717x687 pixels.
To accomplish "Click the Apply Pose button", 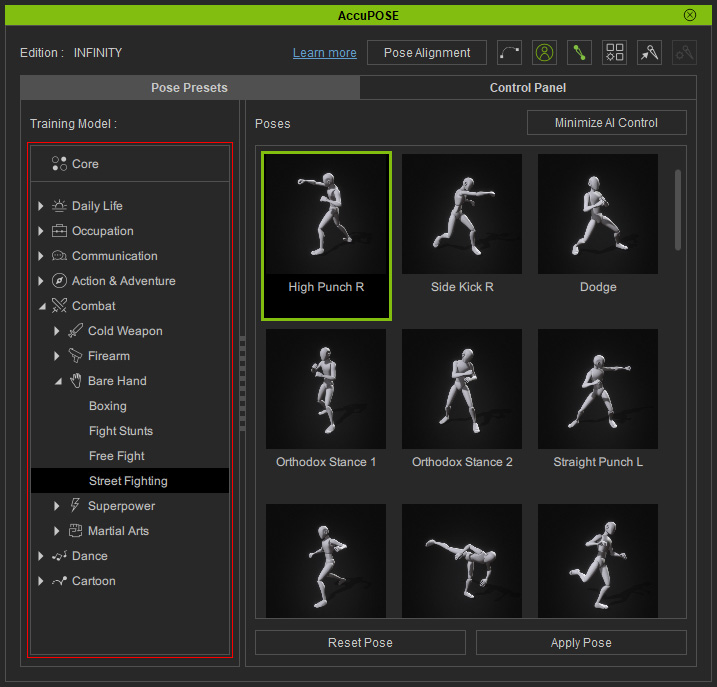I will click(581, 643).
